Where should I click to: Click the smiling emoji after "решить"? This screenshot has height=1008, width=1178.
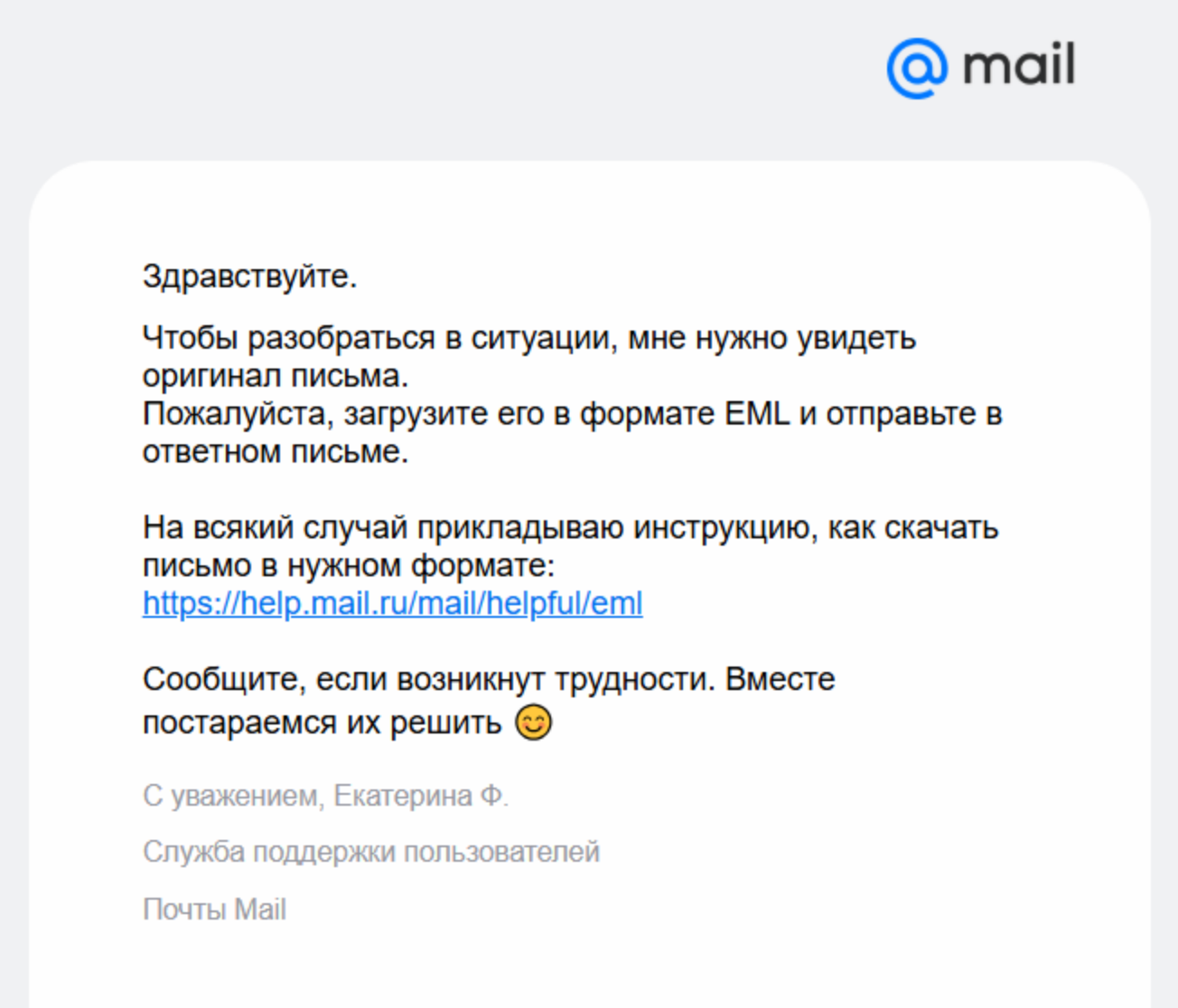point(533,723)
